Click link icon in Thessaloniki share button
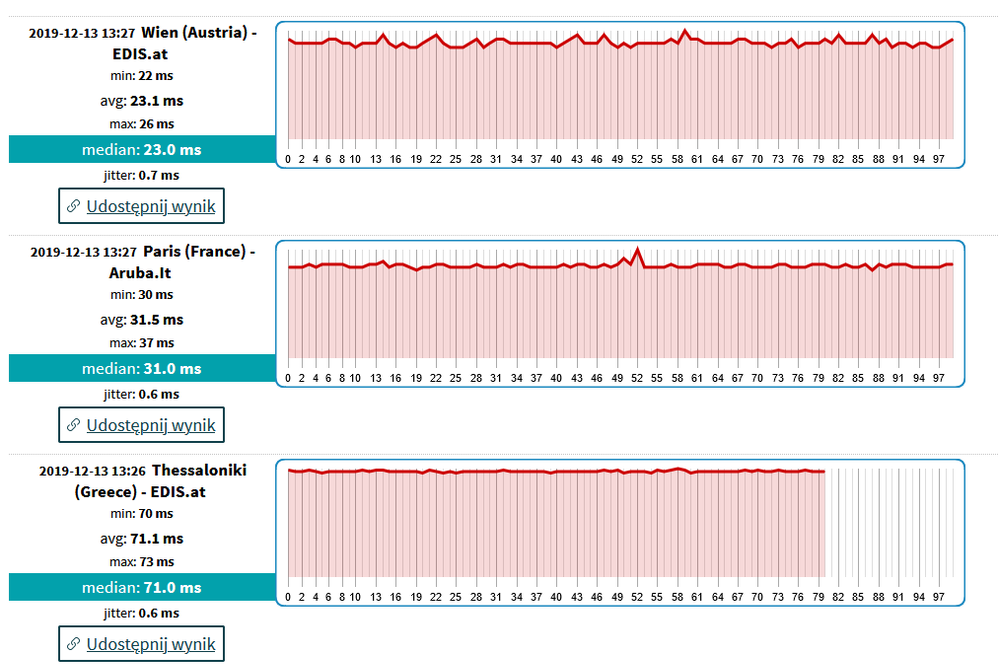 74,644
